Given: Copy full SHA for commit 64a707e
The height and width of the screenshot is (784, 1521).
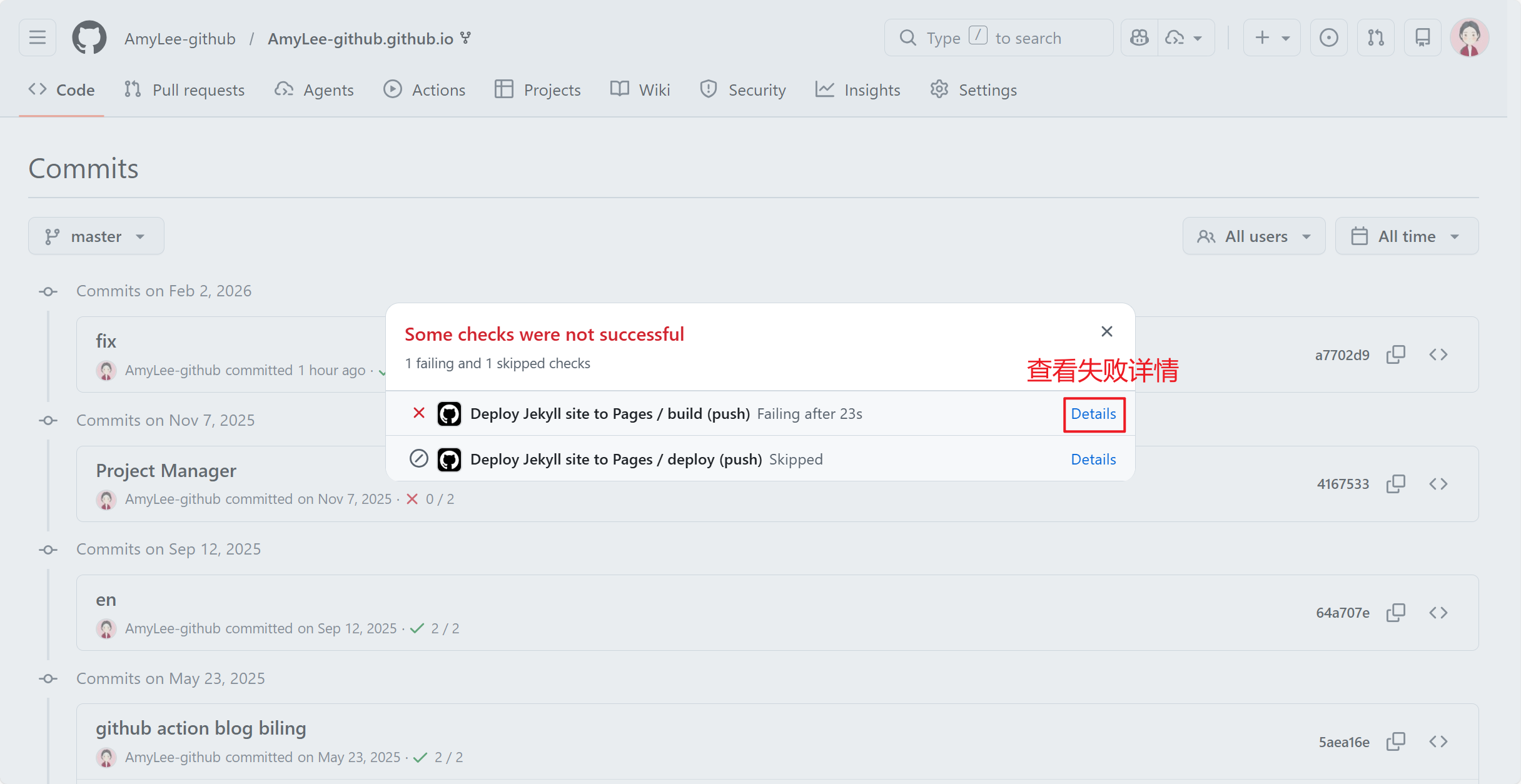Looking at the screenshot, I should (1395, 613).
